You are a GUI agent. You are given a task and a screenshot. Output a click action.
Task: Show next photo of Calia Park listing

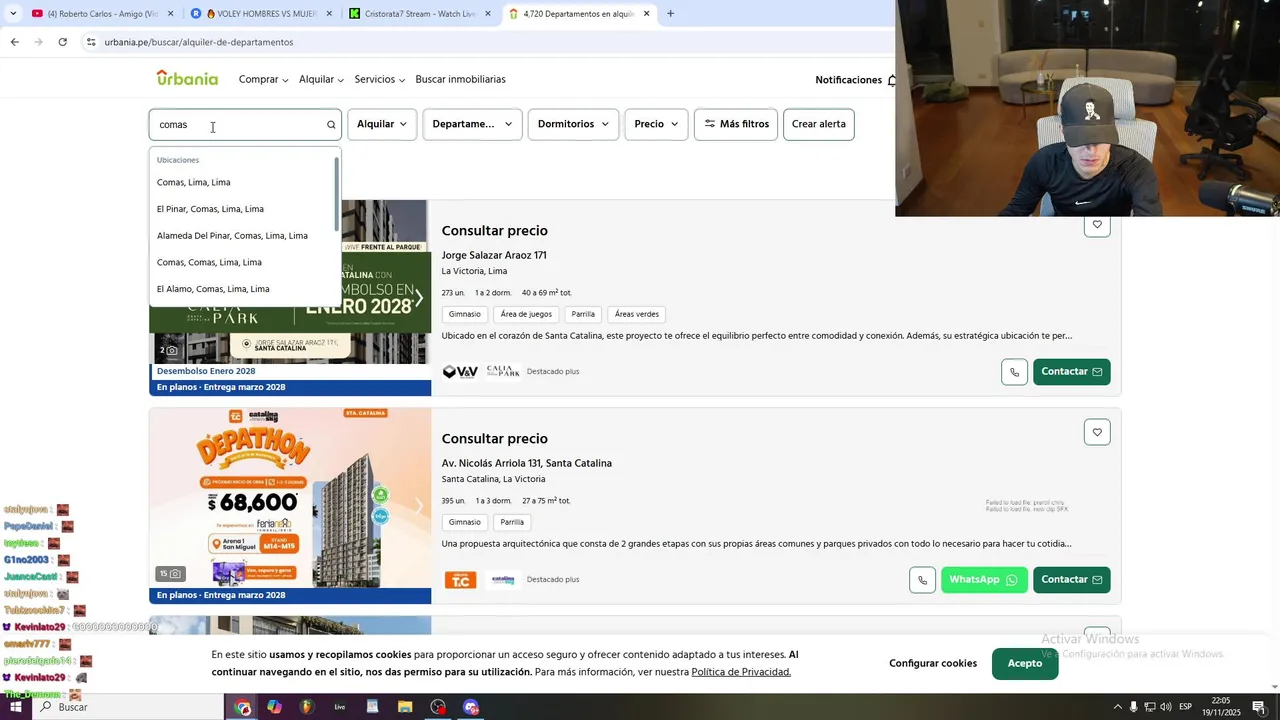click(x=419, y=298)
